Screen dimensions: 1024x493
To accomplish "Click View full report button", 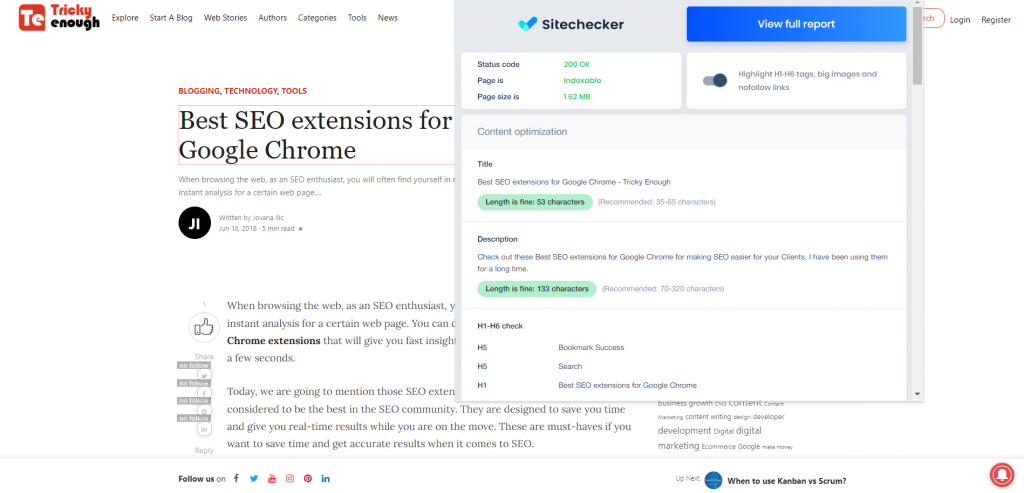I will [x=796, y=24].
